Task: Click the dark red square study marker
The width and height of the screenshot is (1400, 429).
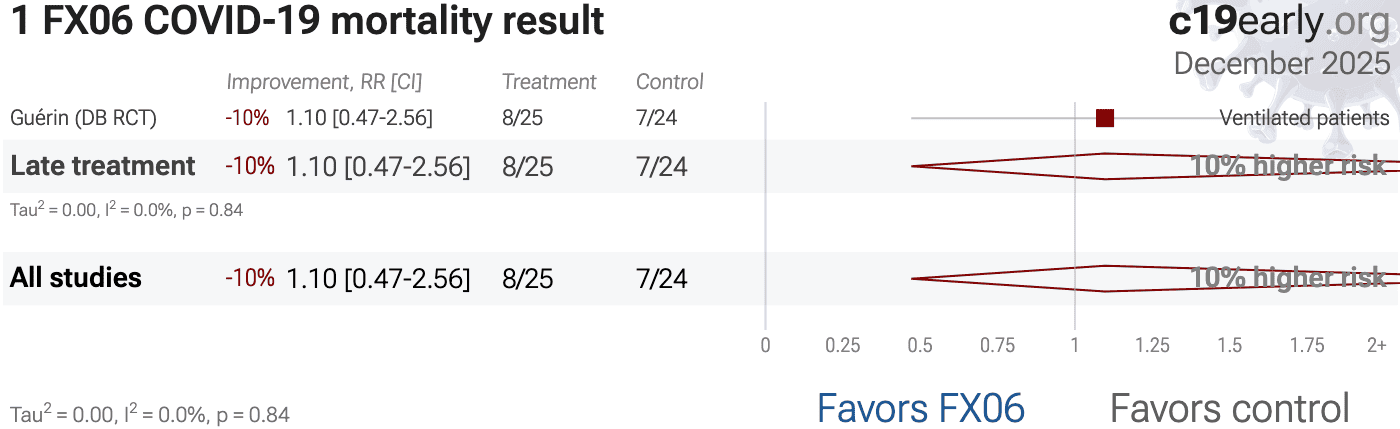Action: coord(1104,118)
